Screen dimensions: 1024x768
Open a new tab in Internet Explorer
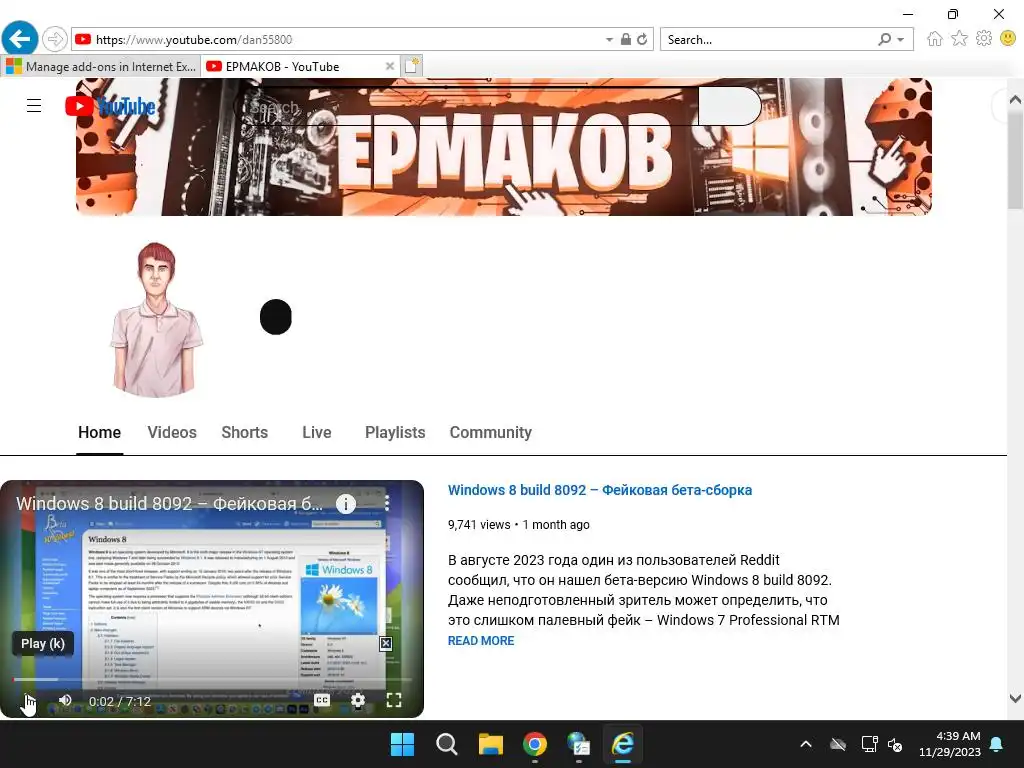click(411, 66)
